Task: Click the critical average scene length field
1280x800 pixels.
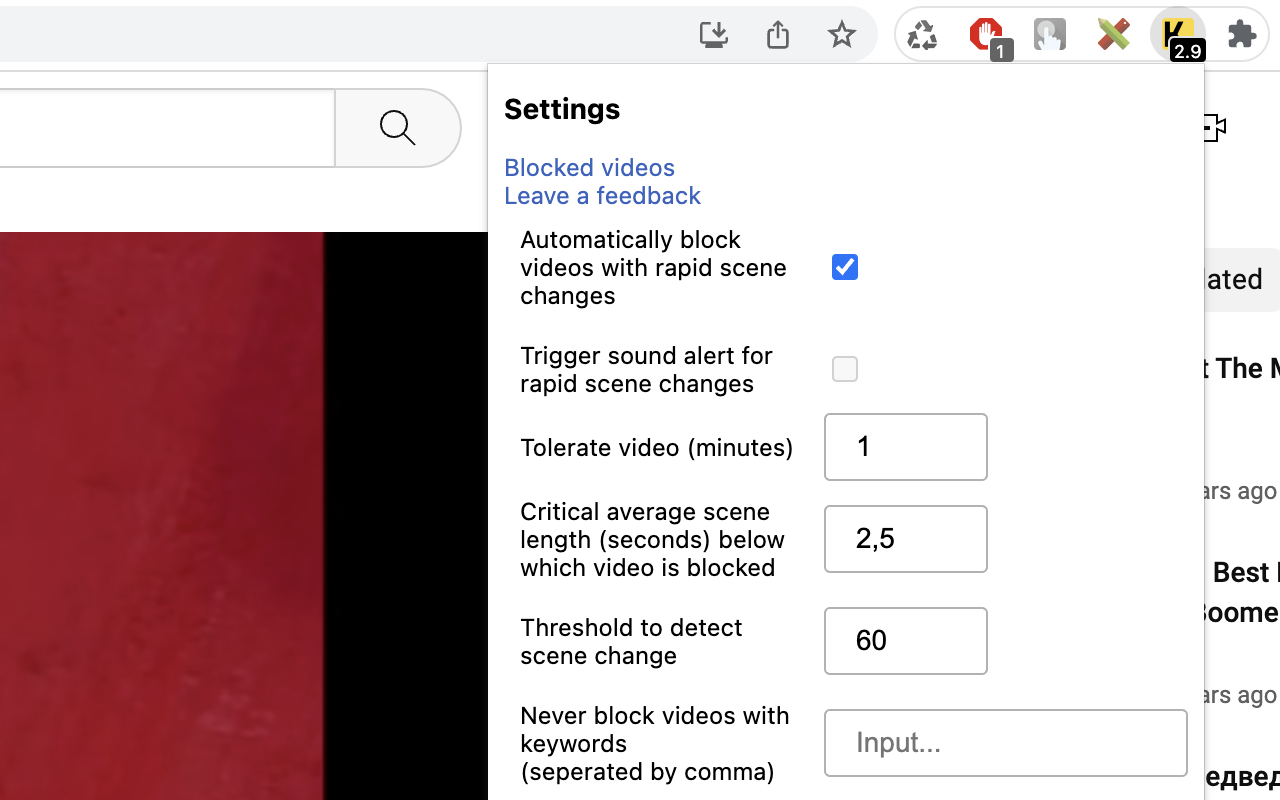Action: pos(905,539)
